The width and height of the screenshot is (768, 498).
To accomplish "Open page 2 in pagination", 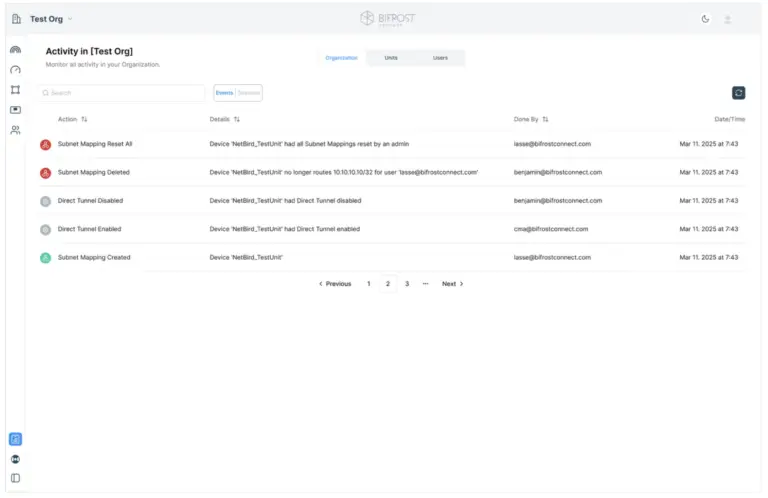I will (388, 284).
